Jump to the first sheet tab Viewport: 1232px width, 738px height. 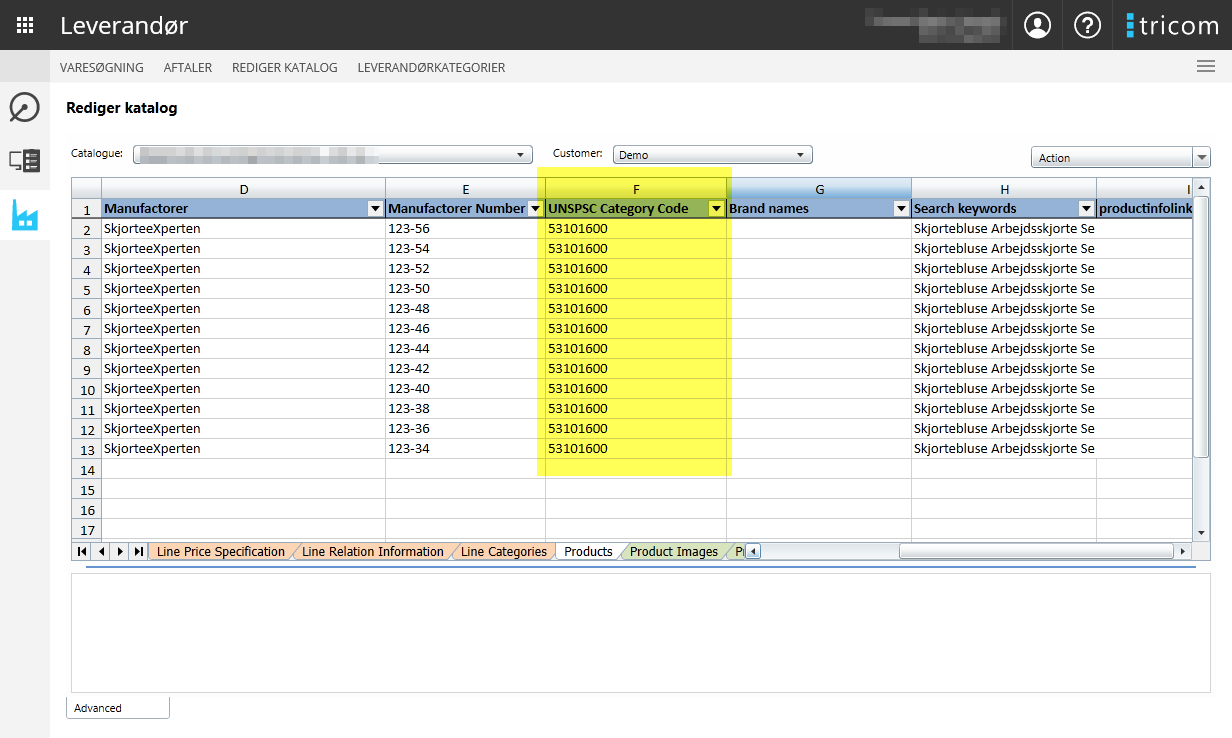[x=81, y=551]
